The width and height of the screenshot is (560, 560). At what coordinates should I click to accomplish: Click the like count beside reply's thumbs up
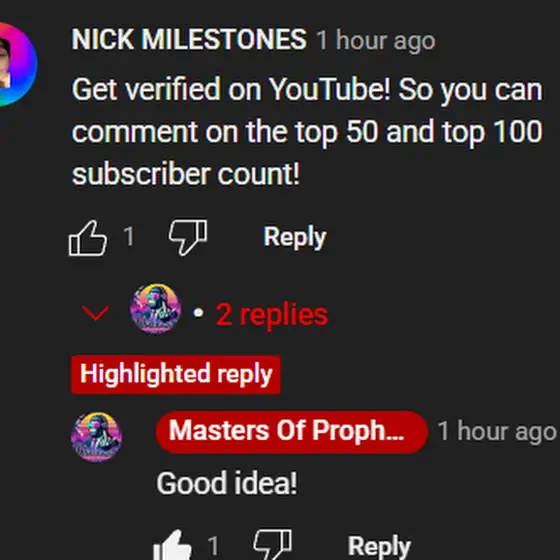[x=213, y=546]
